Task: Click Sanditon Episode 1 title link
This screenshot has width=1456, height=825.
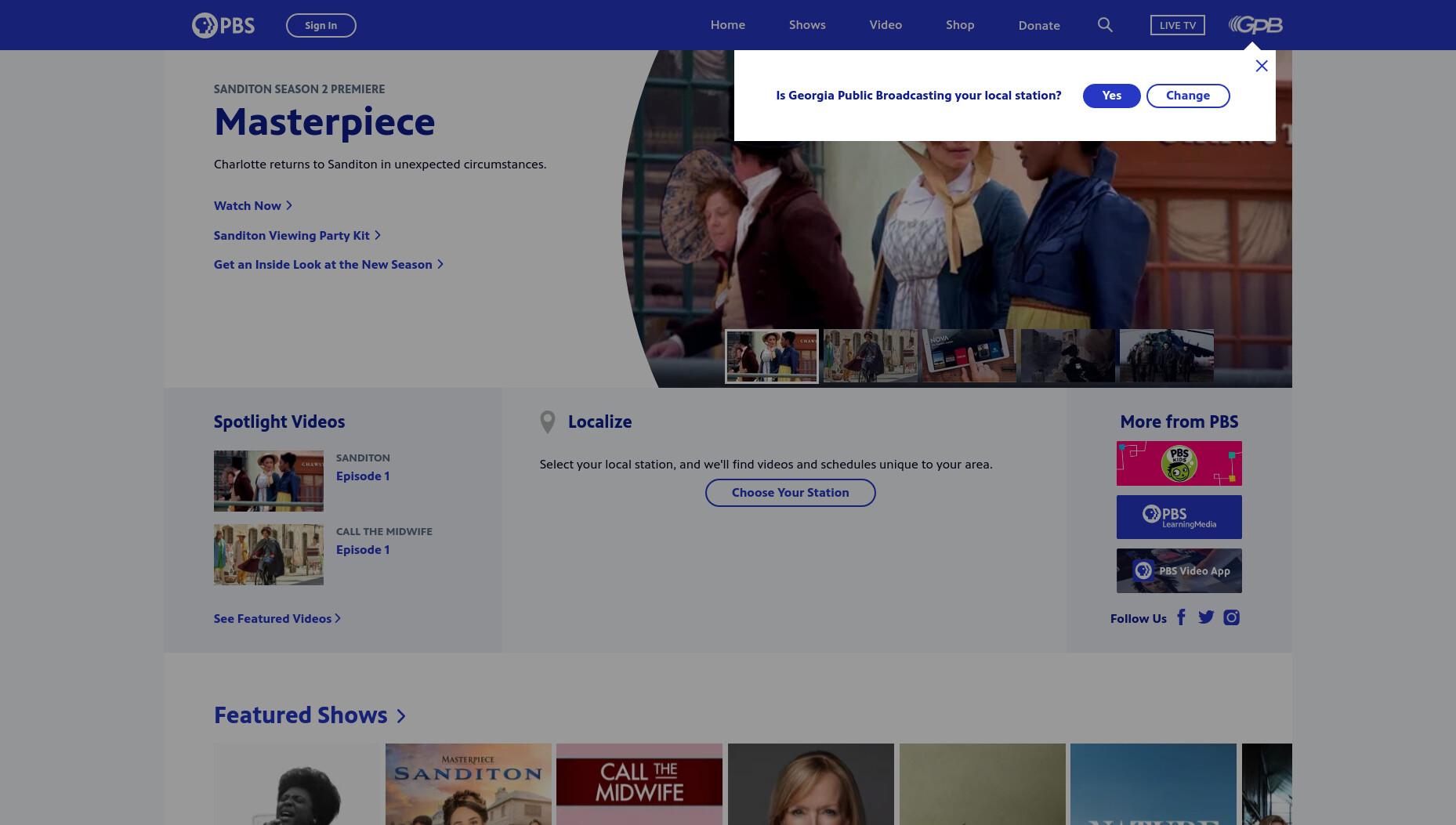Action: click(x=363, y=476)
